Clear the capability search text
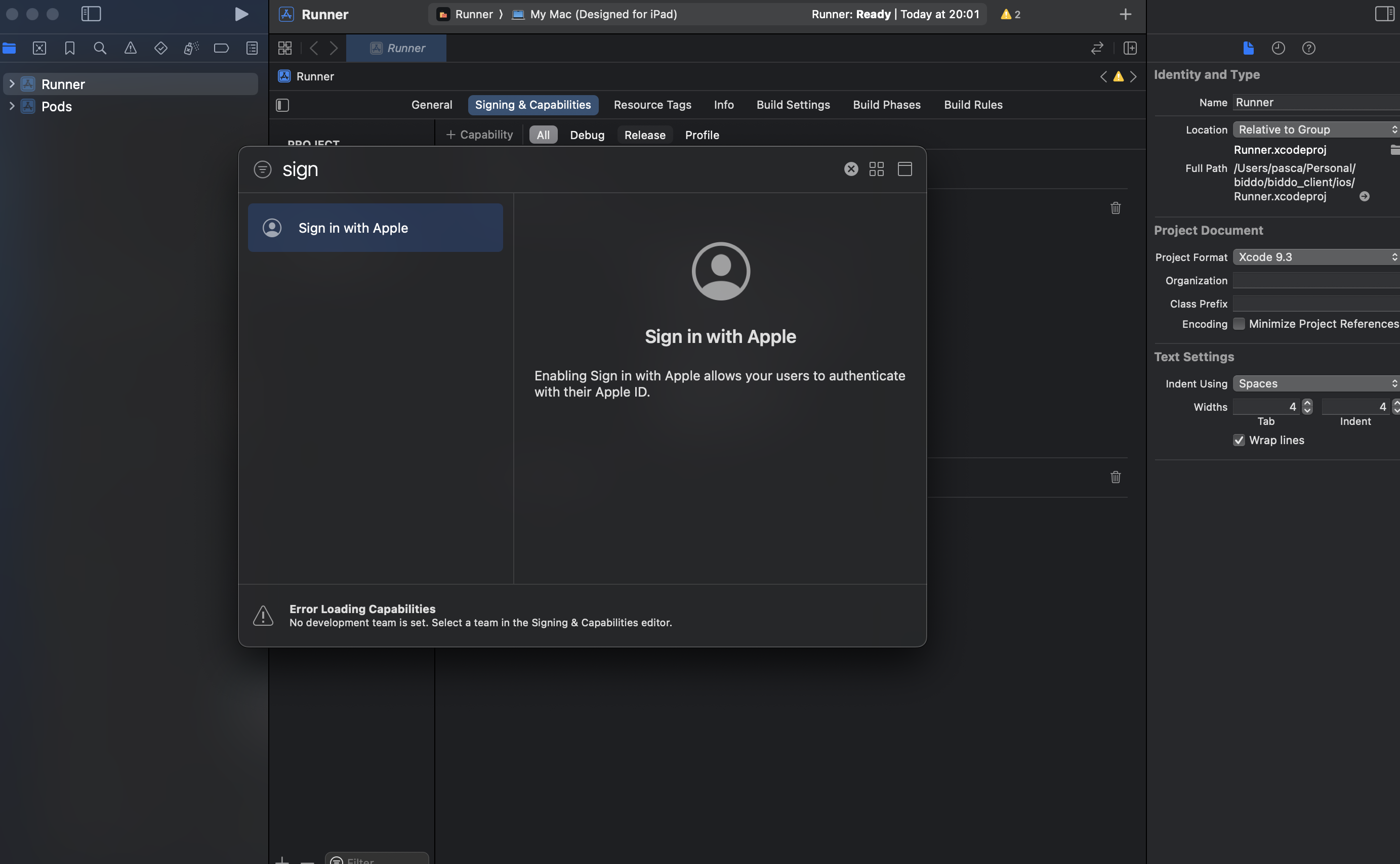This screenshot has width=1400, height=864. (x=851, y=169)
